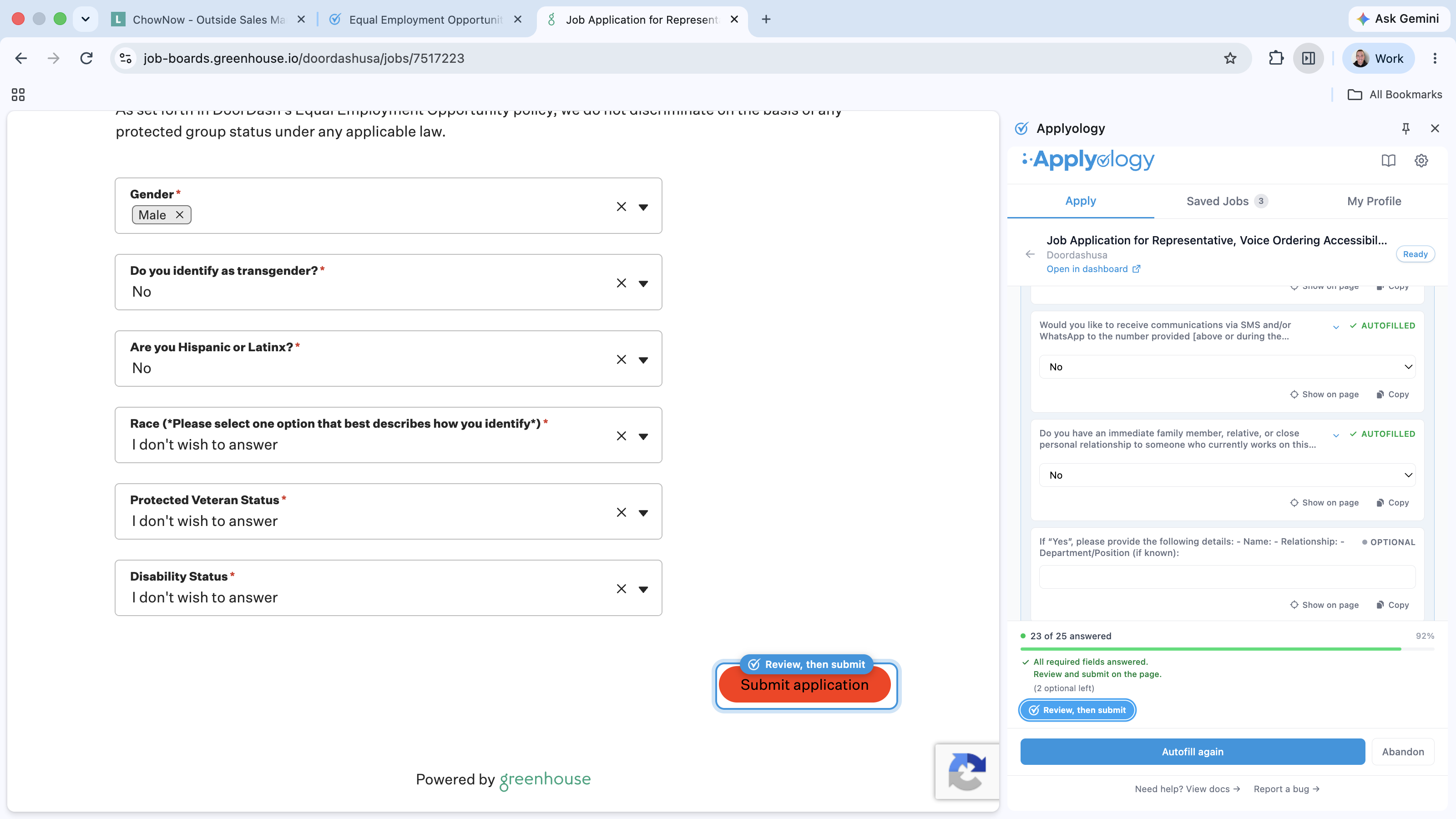1456x819 pixels.
Task: Pin the Applyology side panel
Action: tap(1405, 128)
